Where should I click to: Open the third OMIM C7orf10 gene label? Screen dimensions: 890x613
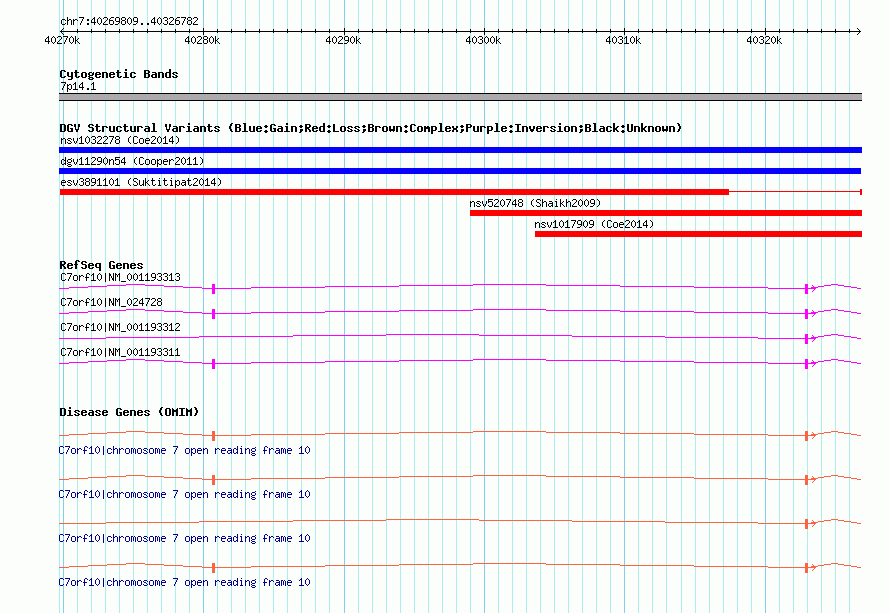click(x=184, y=539)
